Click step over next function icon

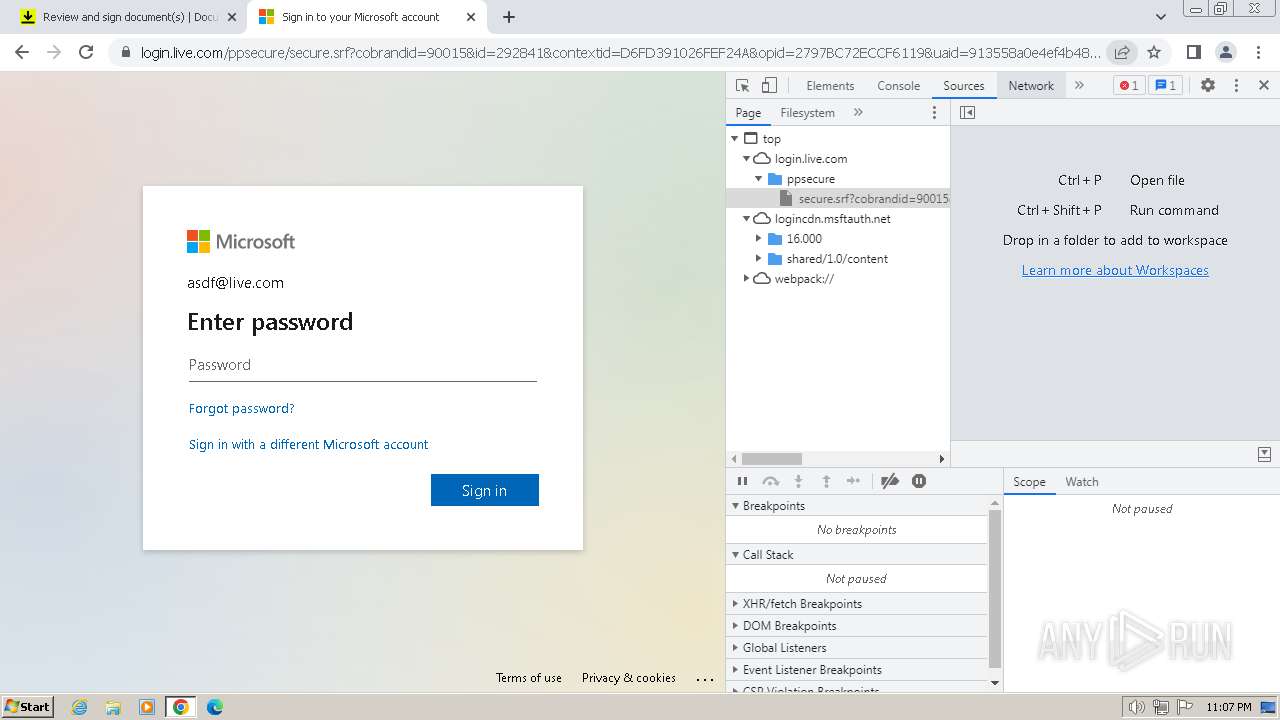pos(770,482)
